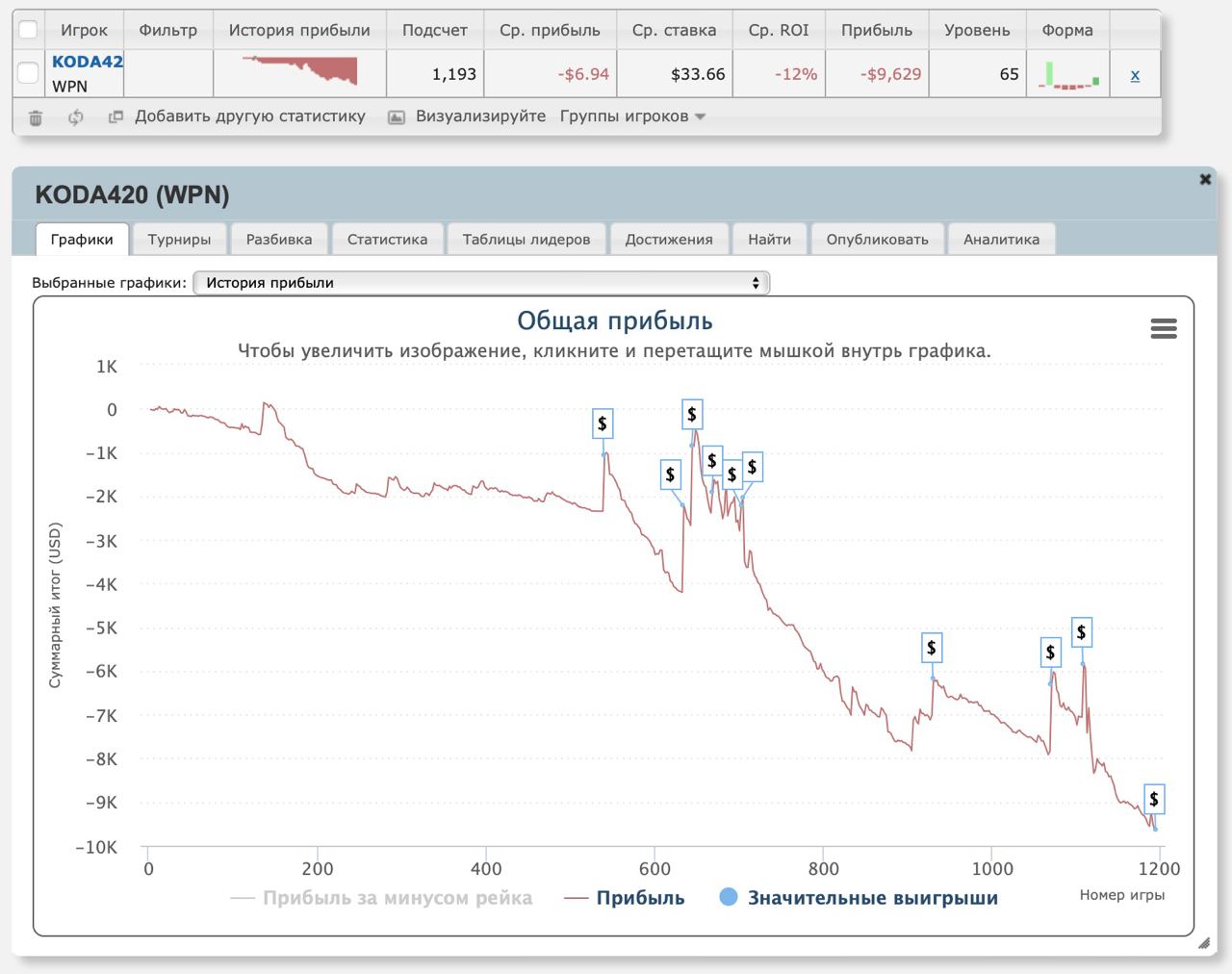Click the highest dollar marker on chart

click(691, 415)
